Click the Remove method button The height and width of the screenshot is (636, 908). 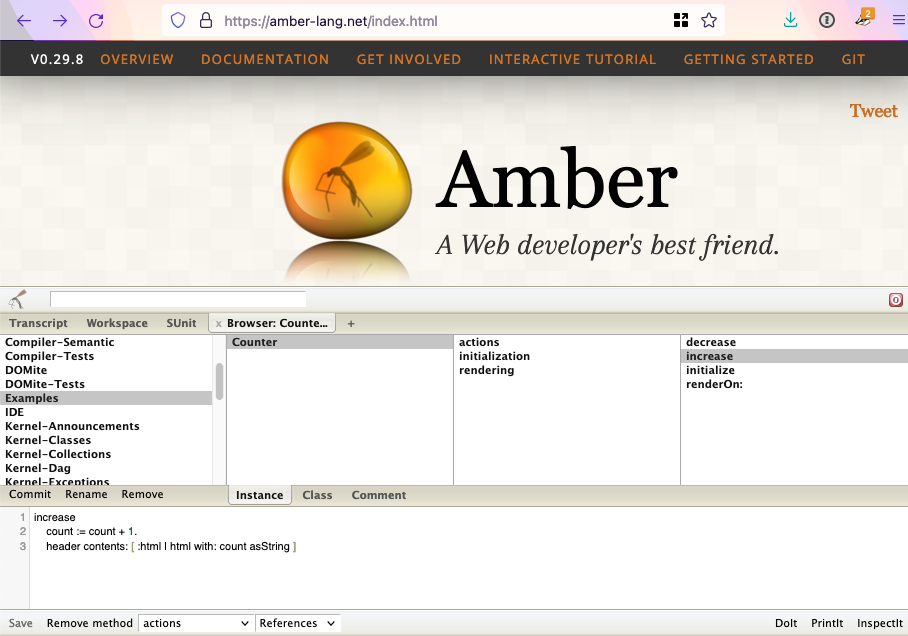coord(90,623)
